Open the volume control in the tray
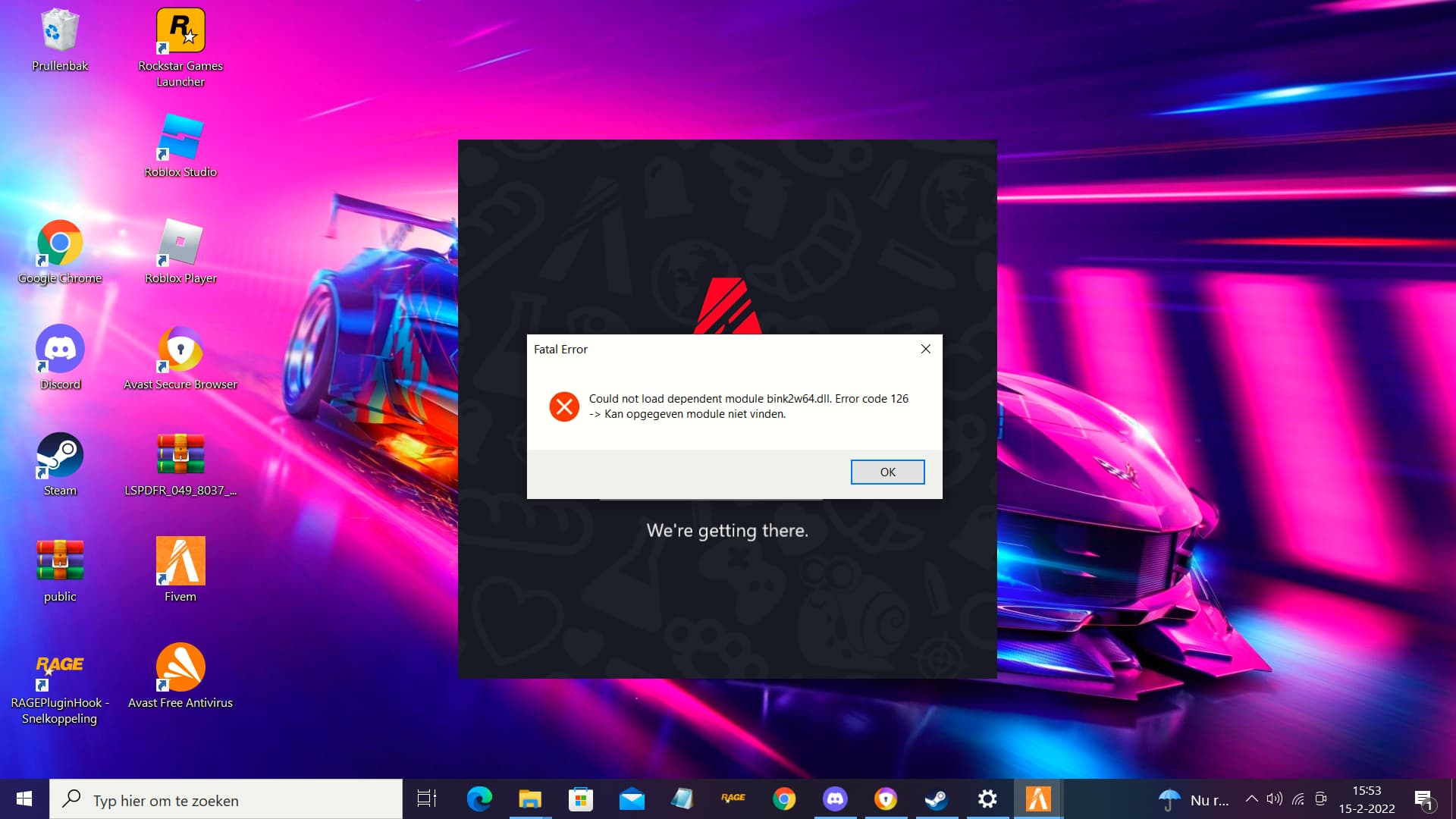This screenshot has width=1456, height=819. (x=1275, y=799)
